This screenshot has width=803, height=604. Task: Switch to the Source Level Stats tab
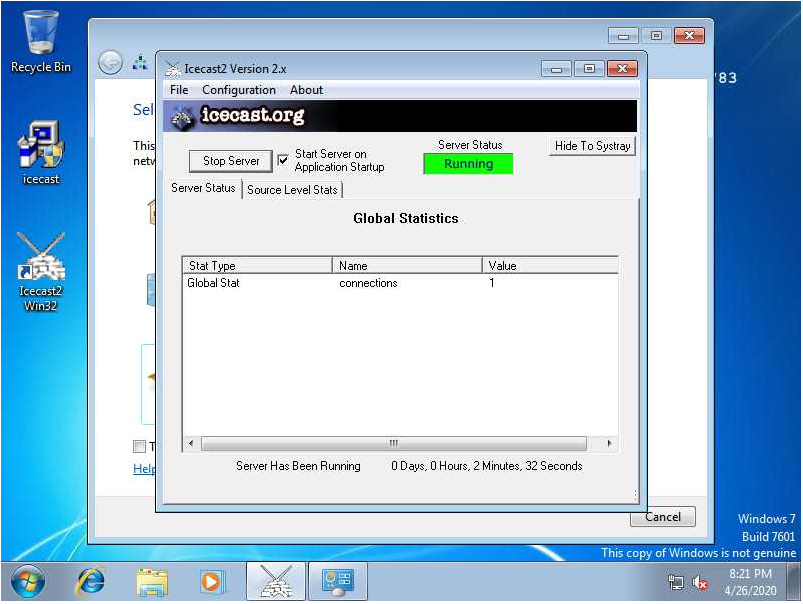tap(292, 190)
